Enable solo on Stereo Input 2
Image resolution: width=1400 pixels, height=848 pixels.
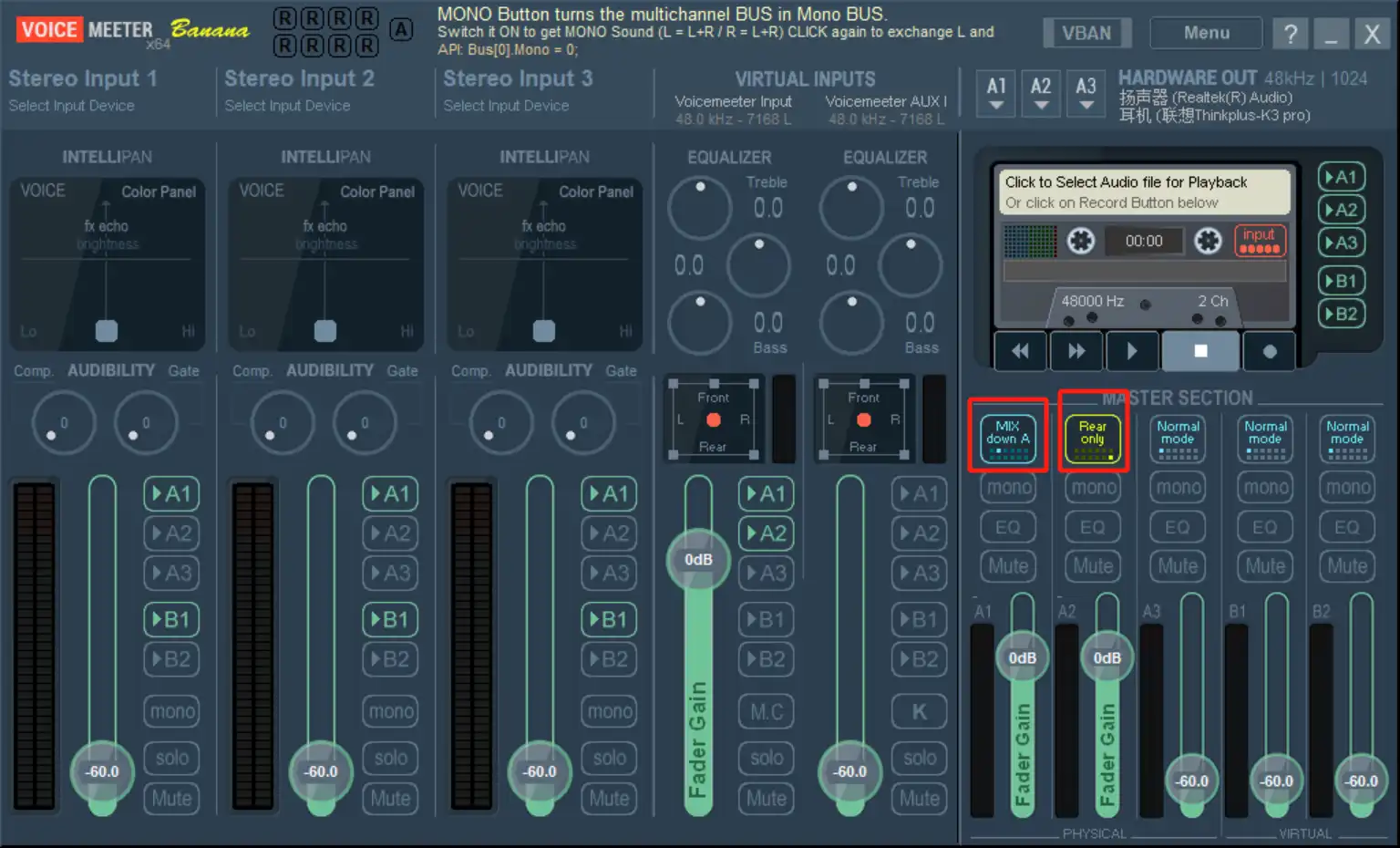point(390,758)
